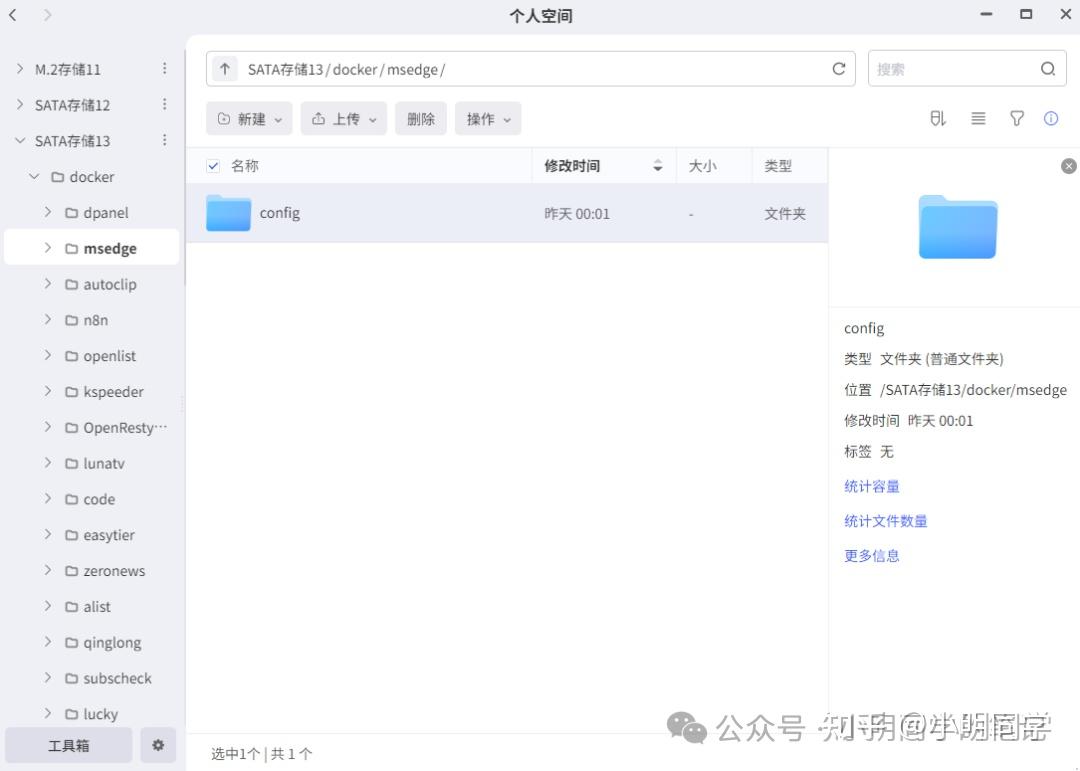Switch to list view using the view icon
Screen dimensions: 1080x771
pyautogui.click(x=977, y=118)
